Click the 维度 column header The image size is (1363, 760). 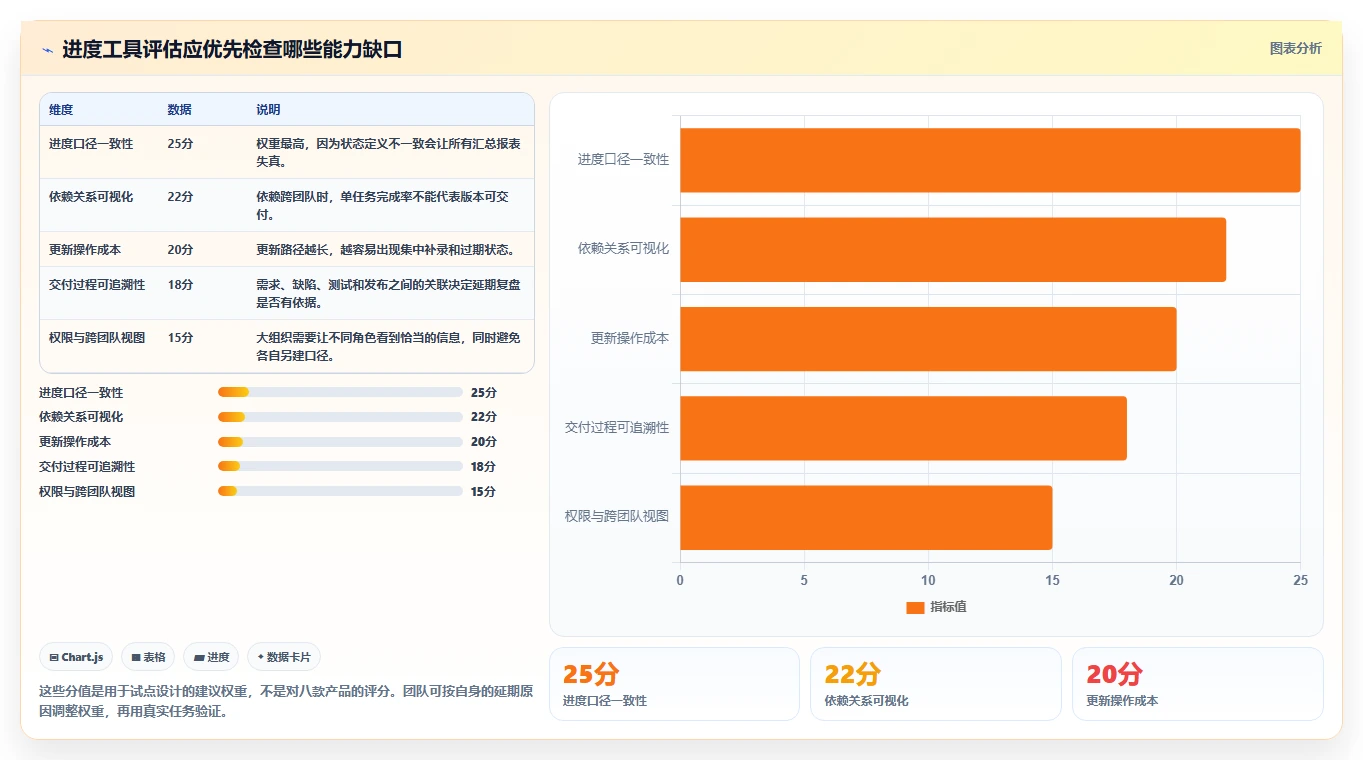(61, 109)
